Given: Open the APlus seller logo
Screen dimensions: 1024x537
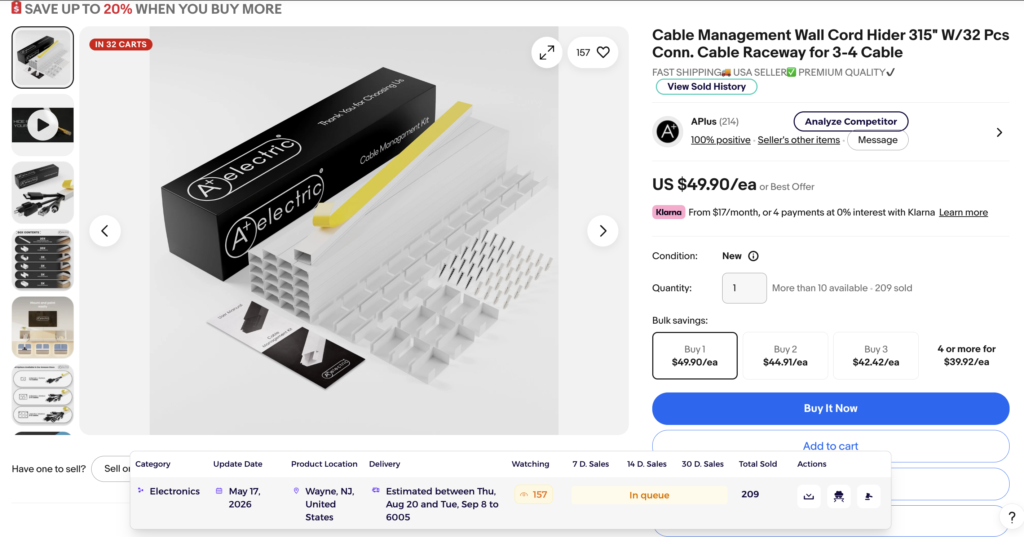Looking at the screenshot, I should pyautogui.click(x=667, y=132).
